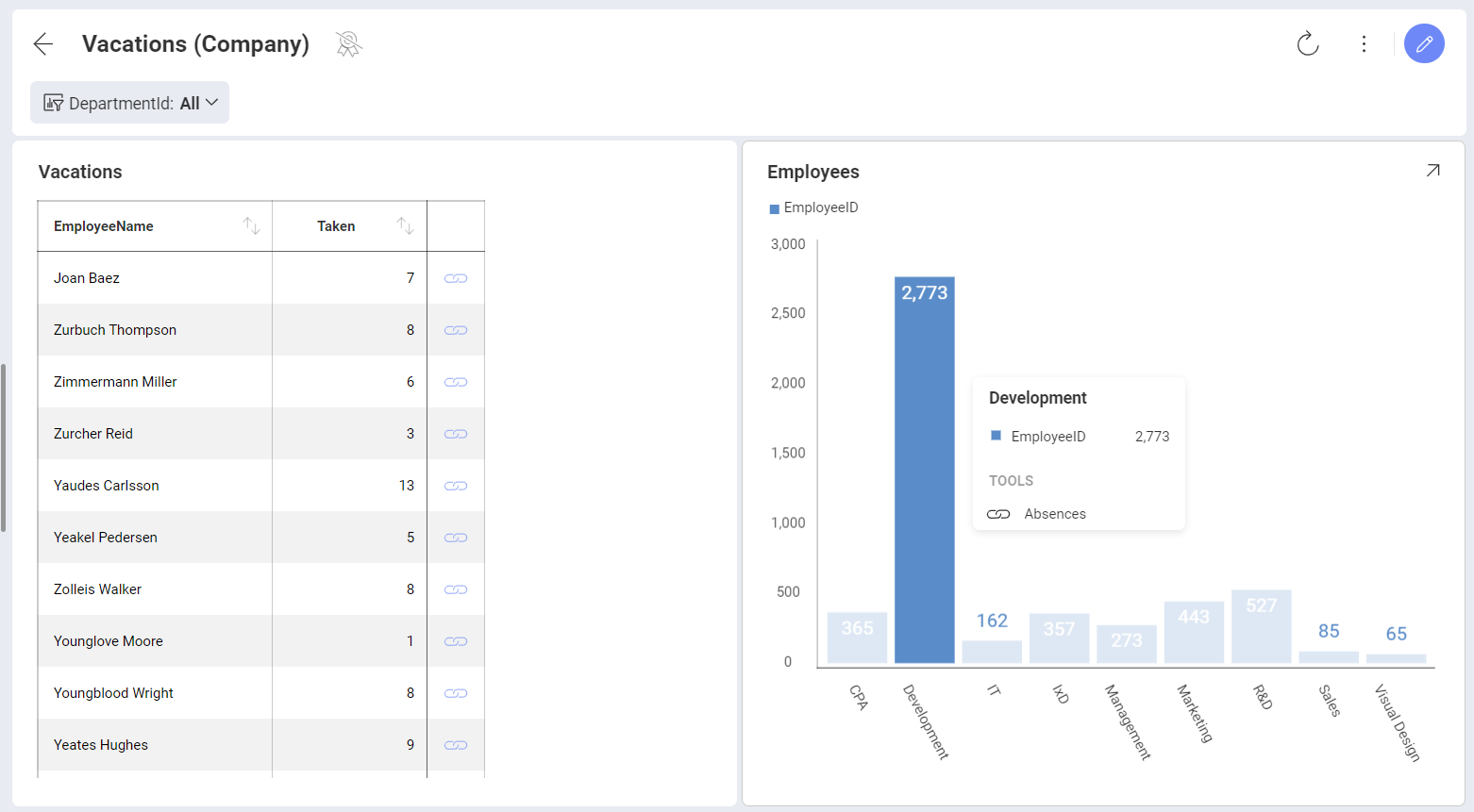
Task: Select the Marketing bar labeled 443
Action: tap(1194, 632)
